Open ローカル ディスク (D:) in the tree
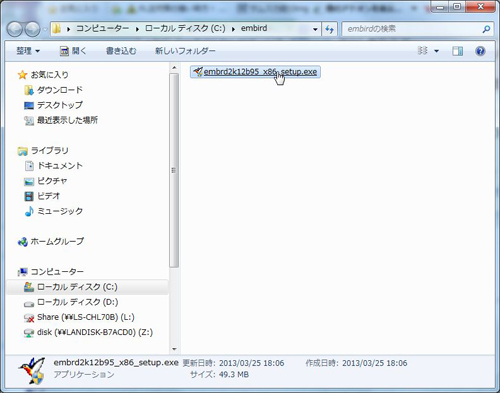This screenshot has width=500, height=393. [77, 302]
